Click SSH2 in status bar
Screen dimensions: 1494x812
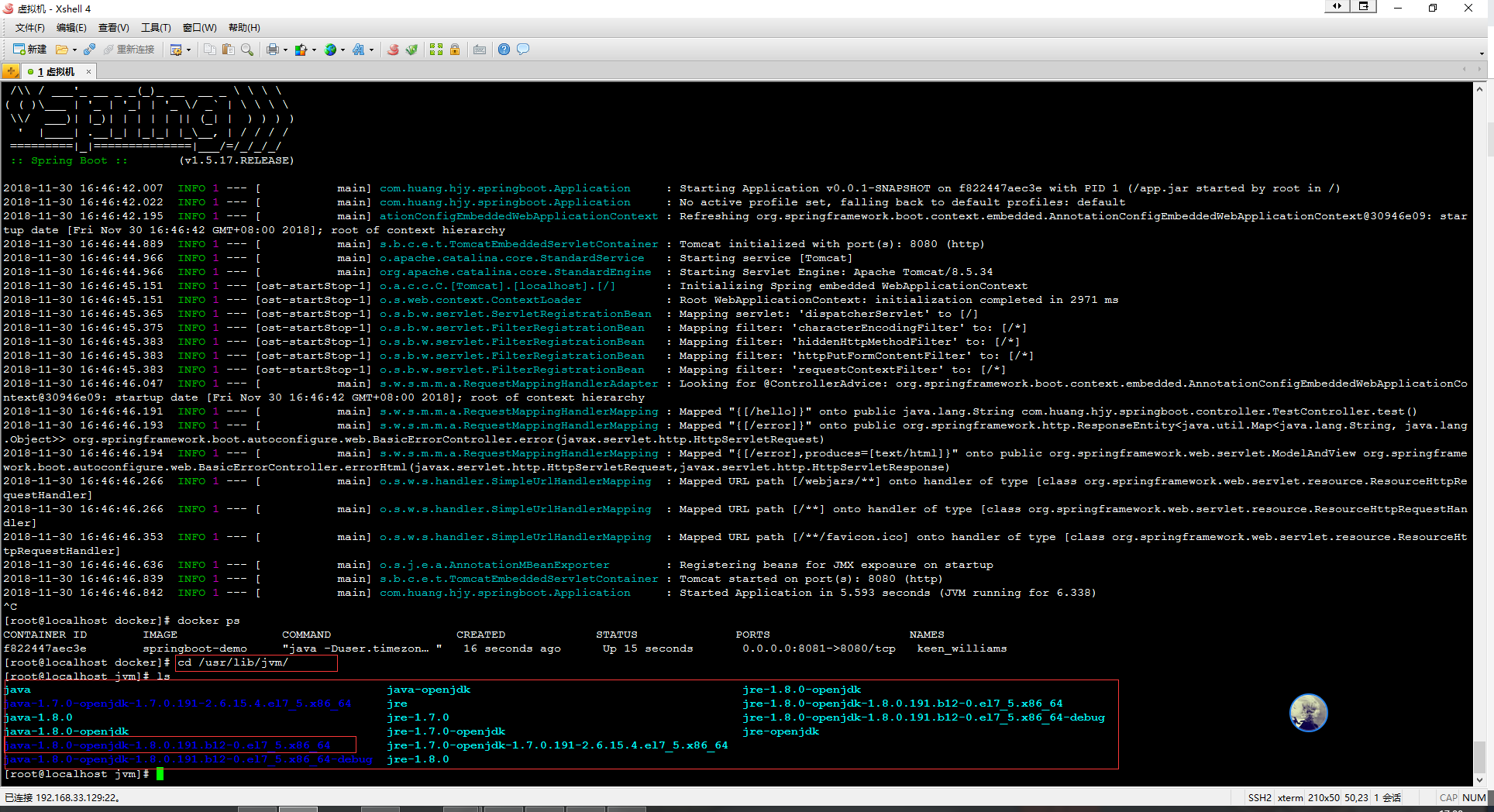(x=1259, y=798)
